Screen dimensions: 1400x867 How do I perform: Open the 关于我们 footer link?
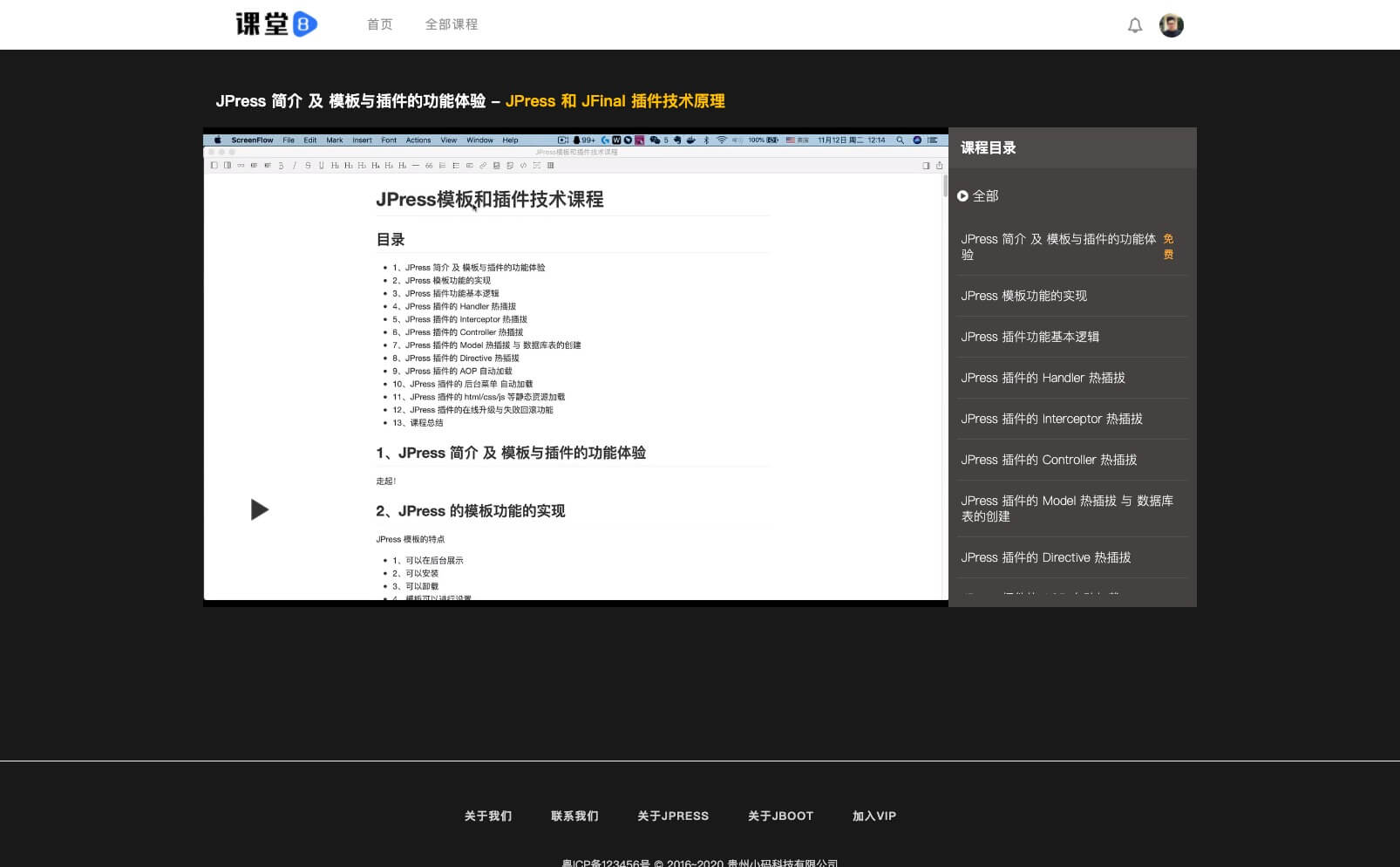488,816
